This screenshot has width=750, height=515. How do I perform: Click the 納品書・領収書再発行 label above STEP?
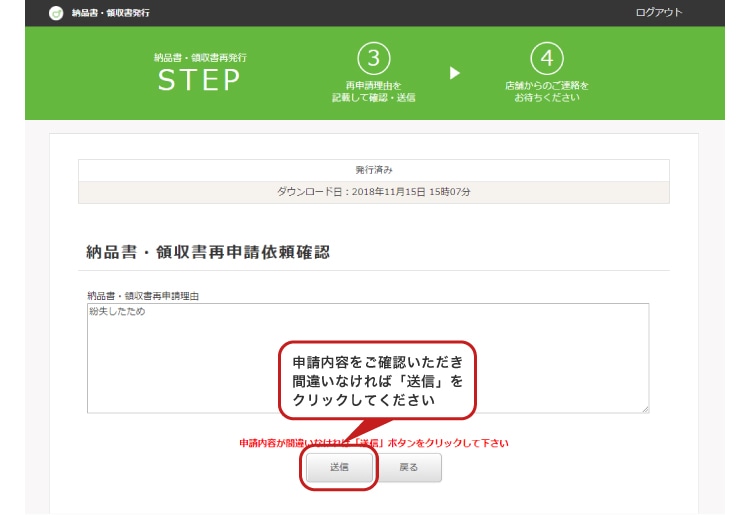tap(199, 58)
